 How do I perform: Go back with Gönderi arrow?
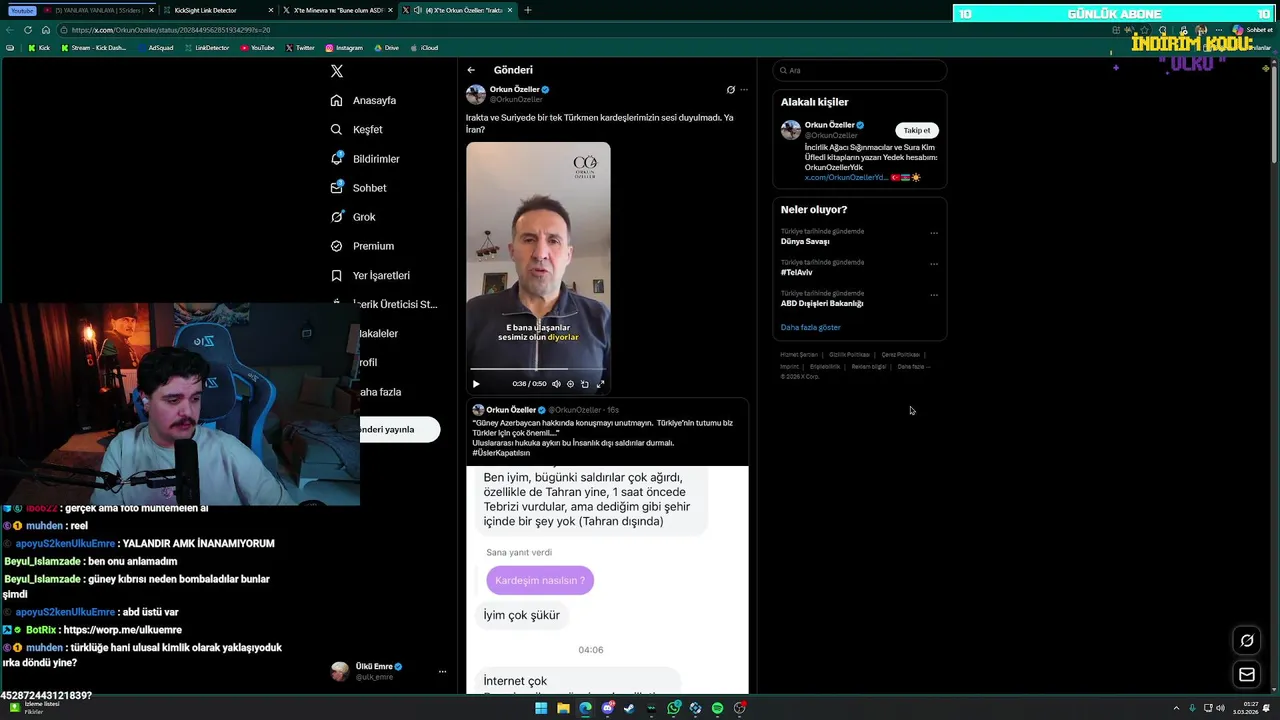click(471, 70)
